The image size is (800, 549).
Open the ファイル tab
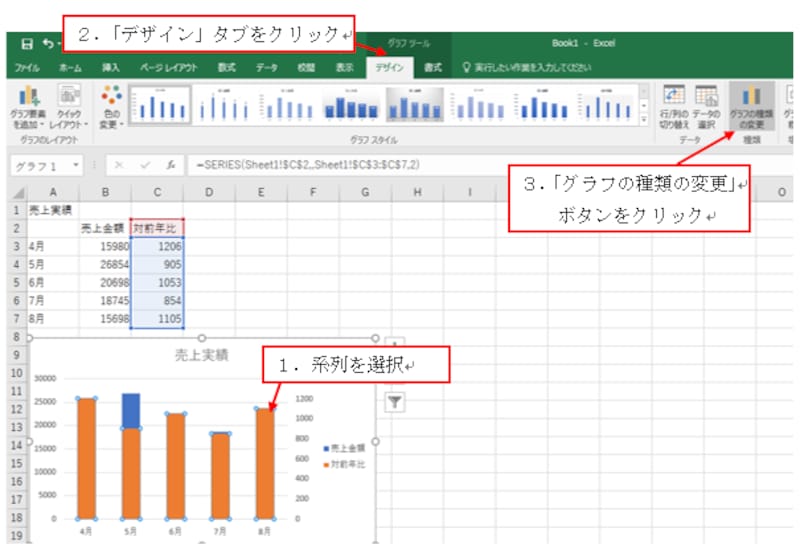tap(27, 67)
